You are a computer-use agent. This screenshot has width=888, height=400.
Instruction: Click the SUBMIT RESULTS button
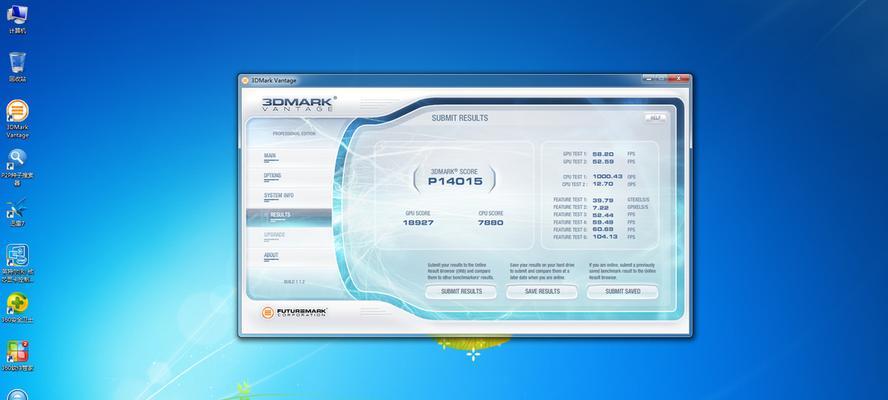[461, 292]
